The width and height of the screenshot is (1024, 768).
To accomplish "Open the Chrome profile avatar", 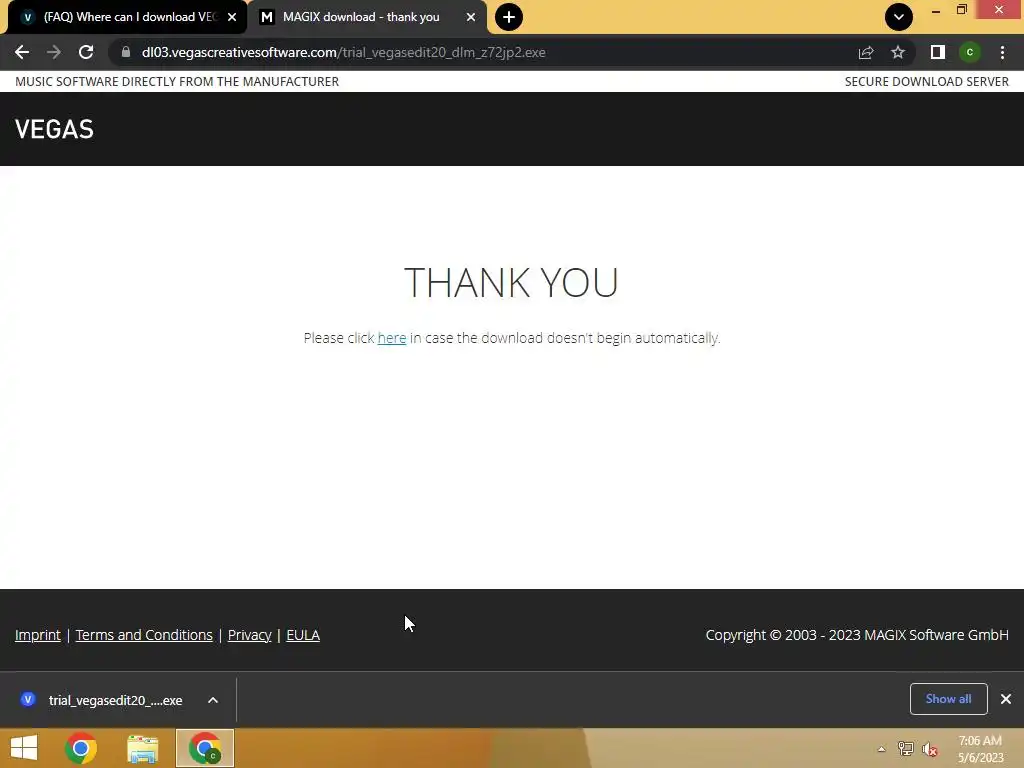I will [x=970, y=52].
